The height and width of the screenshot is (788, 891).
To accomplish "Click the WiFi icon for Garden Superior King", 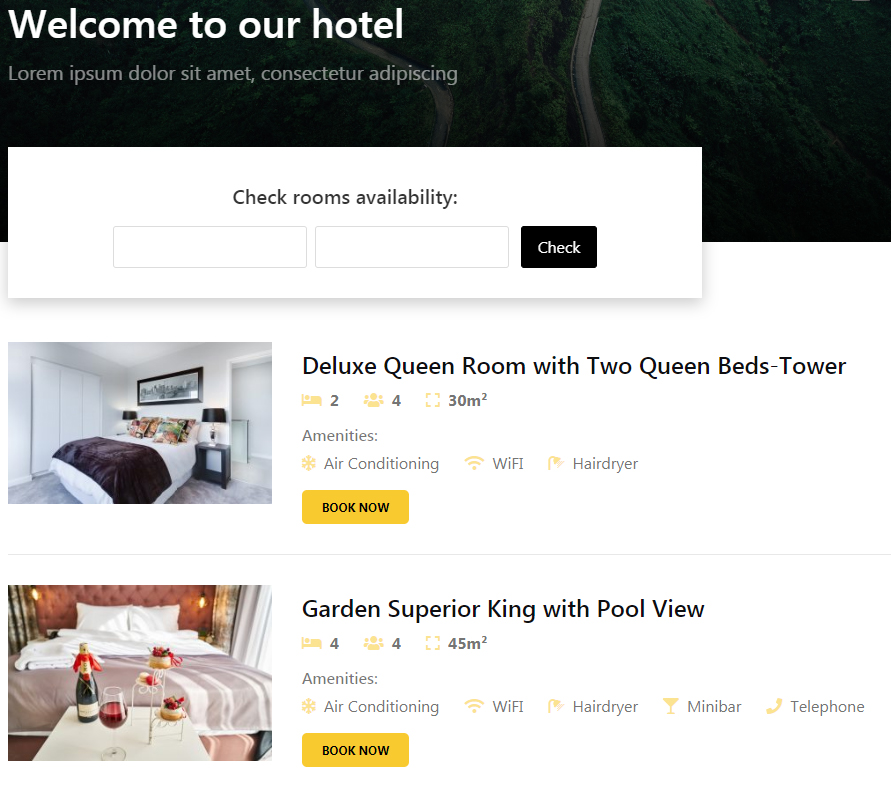I will pyautogui.click(x=474, y=706).
